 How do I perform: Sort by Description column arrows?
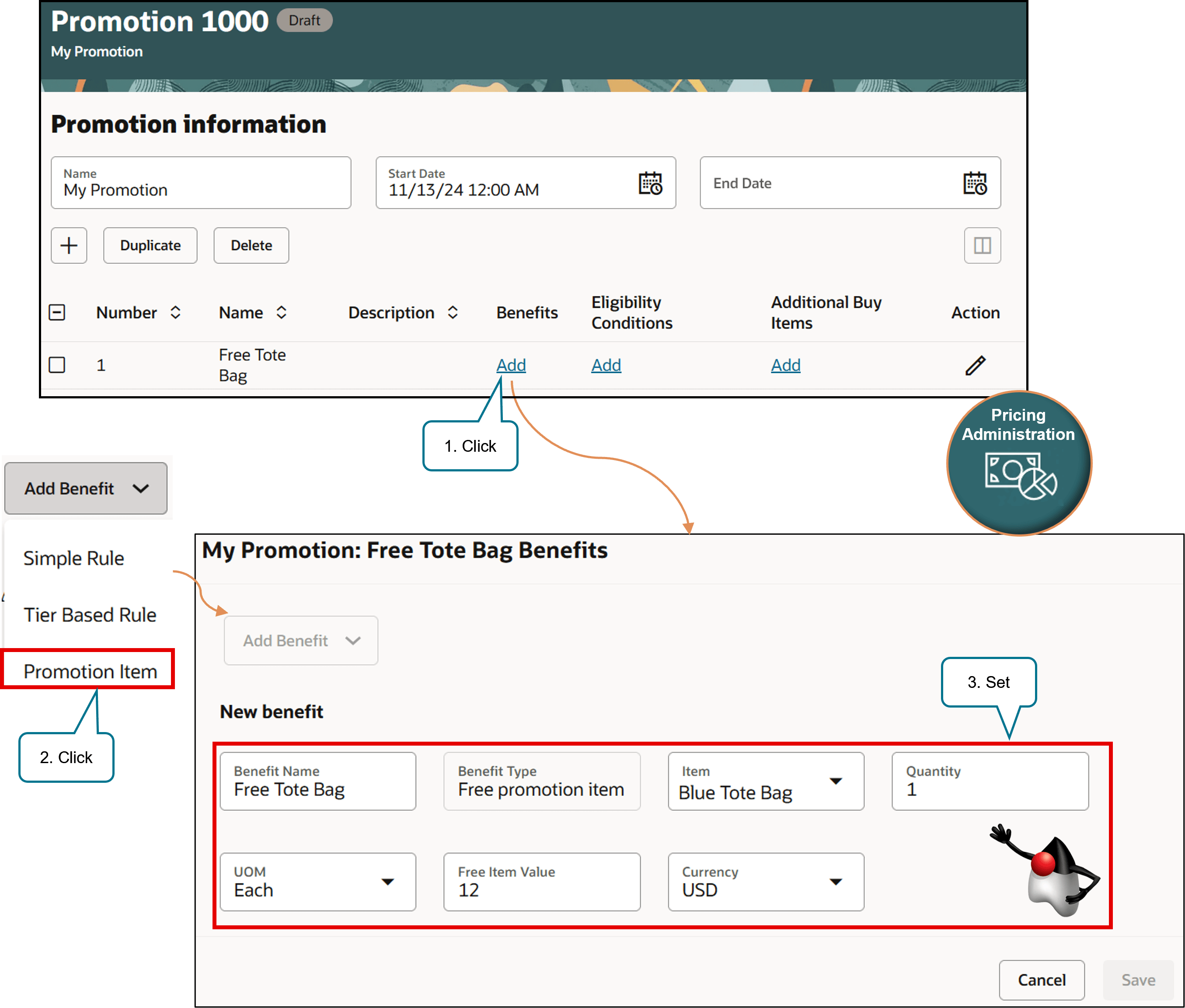pyautogui.click(x=453, y=313)
